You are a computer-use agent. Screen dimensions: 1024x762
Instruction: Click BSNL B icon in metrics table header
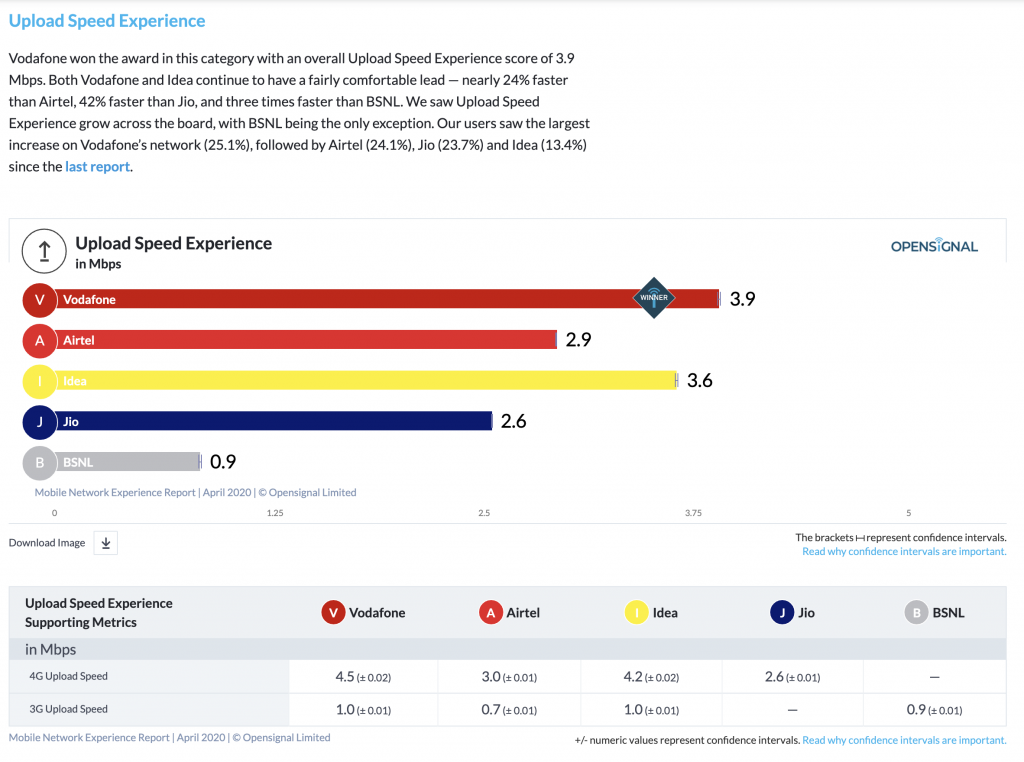tap(916, 612)
